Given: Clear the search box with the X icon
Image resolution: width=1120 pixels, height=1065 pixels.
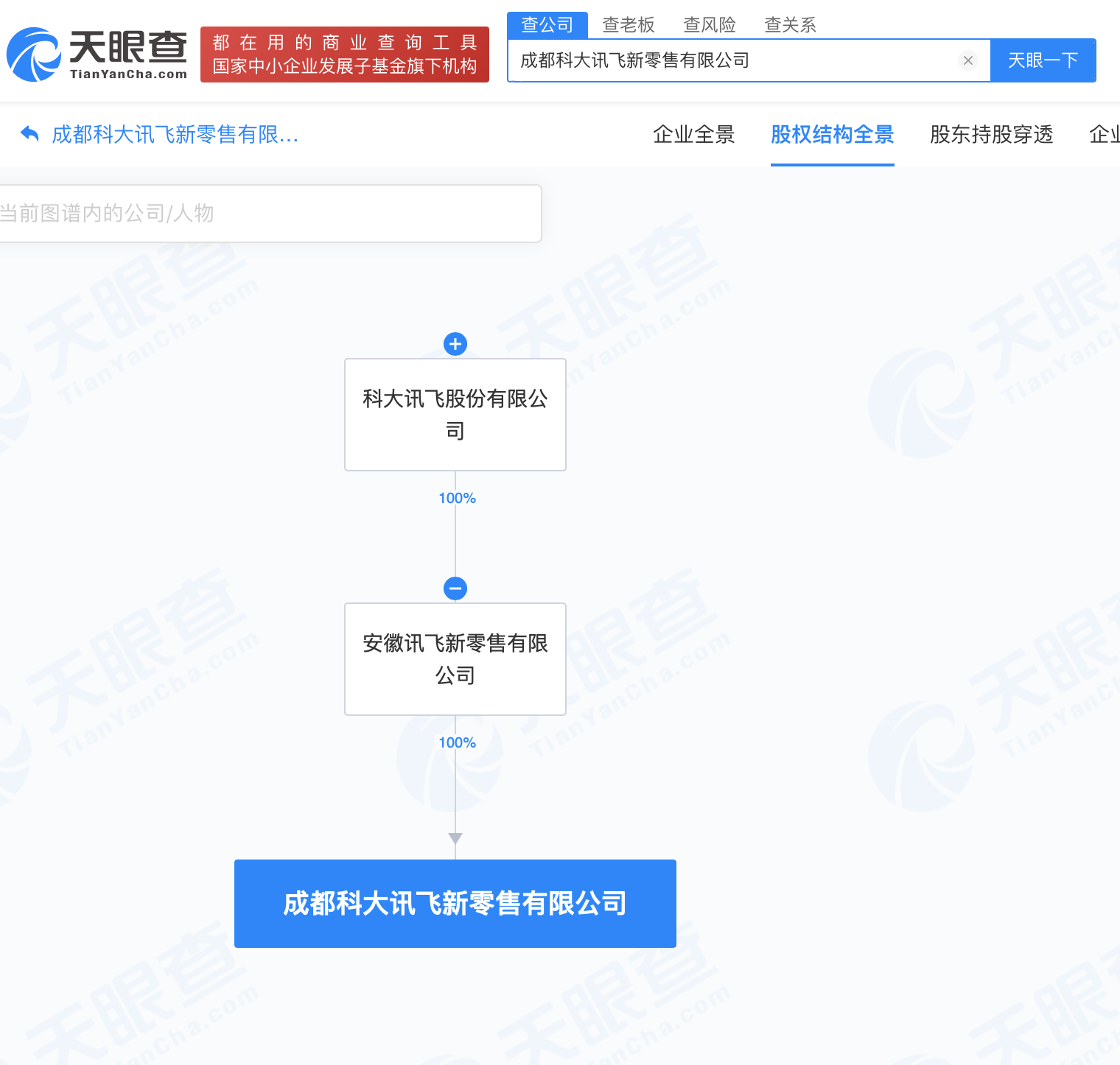Looking at the screenshot, I should coord(968,60).
